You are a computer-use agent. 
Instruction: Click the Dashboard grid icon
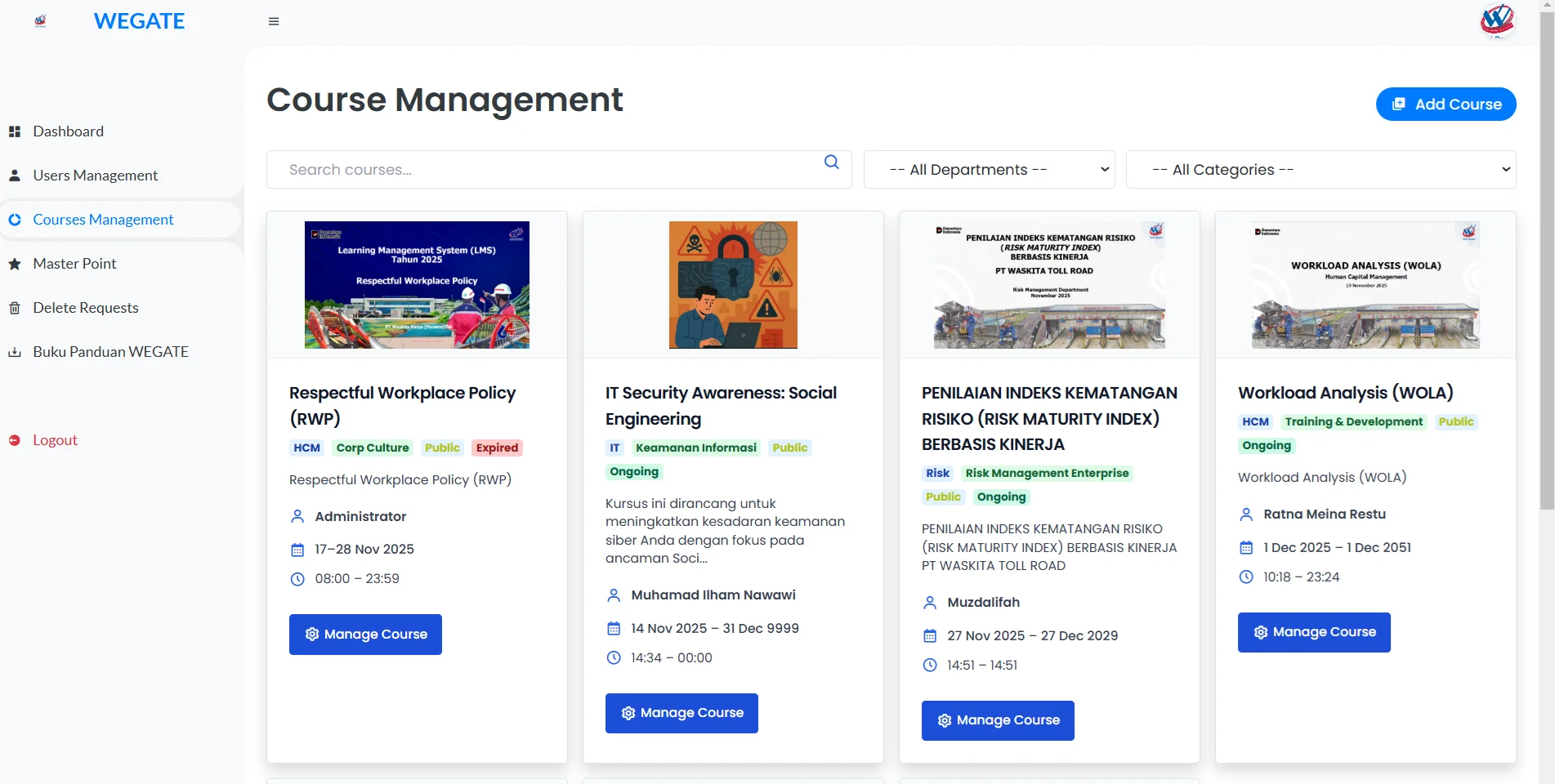[15, 131]
